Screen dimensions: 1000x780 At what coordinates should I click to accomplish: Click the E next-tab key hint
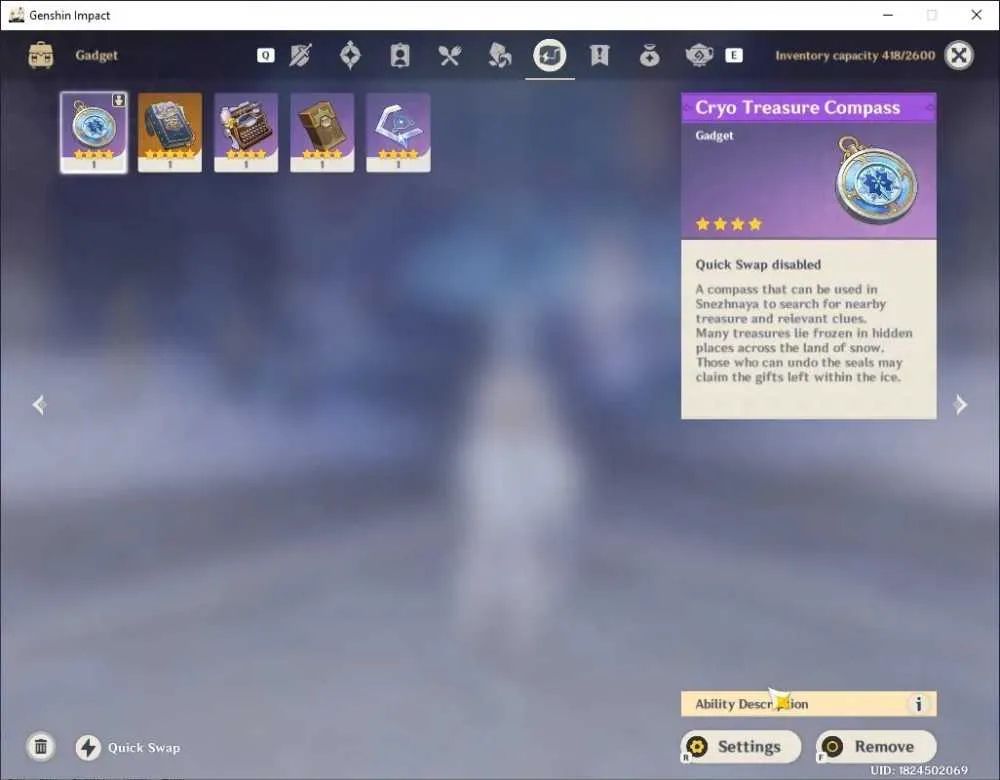pyautogui.click(x=733, y=55)
